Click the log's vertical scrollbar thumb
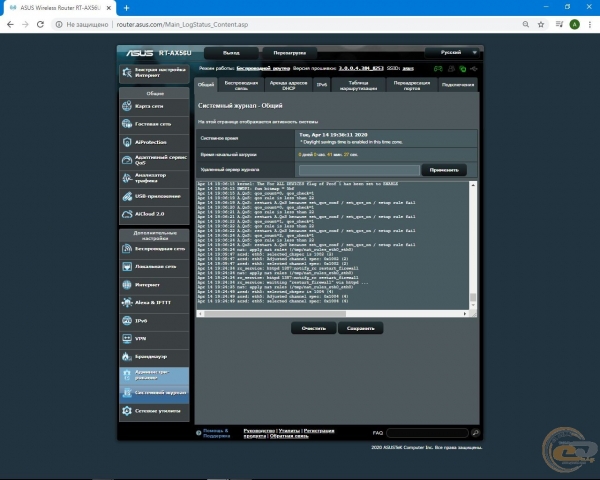 [x=473, y=297]
